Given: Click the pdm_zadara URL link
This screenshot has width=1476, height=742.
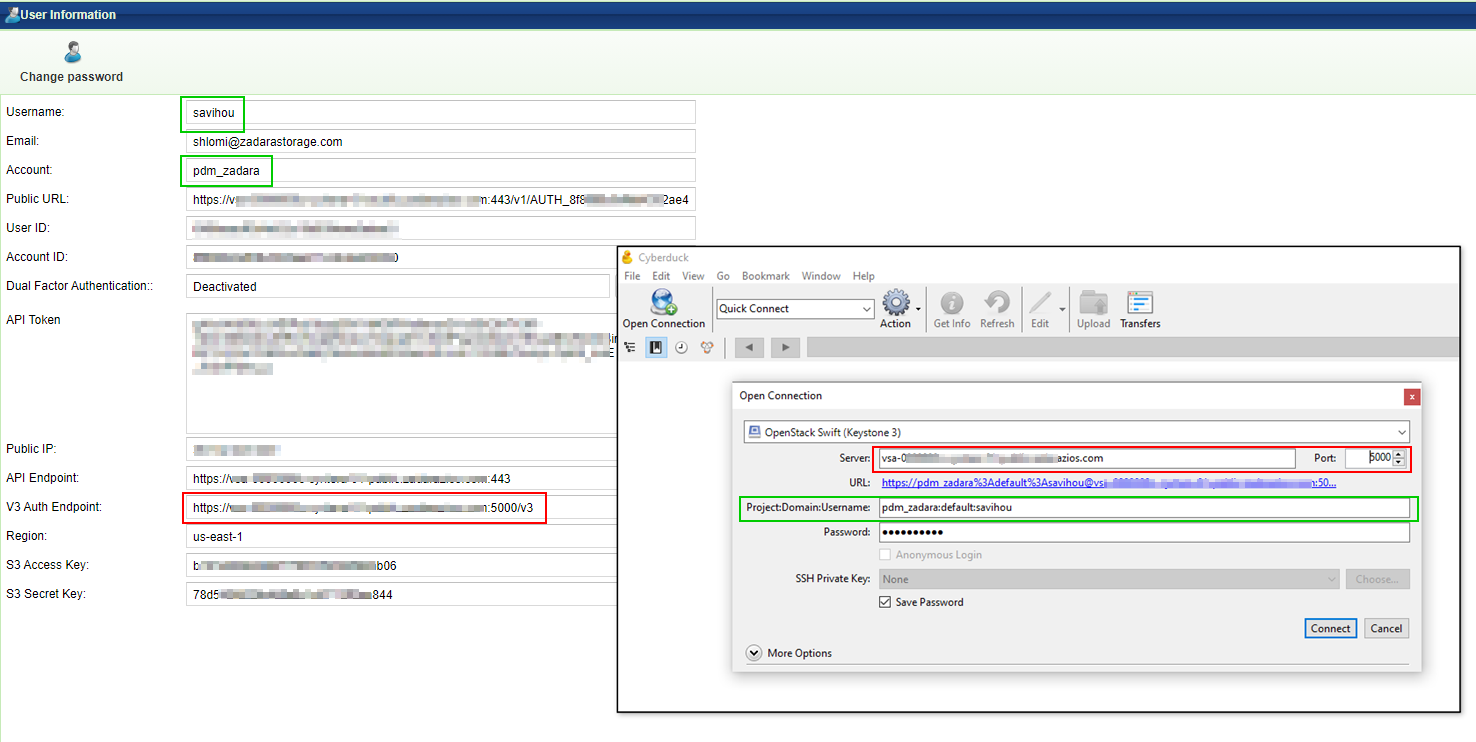Looking at the screenshot, I should (1109, 483).
